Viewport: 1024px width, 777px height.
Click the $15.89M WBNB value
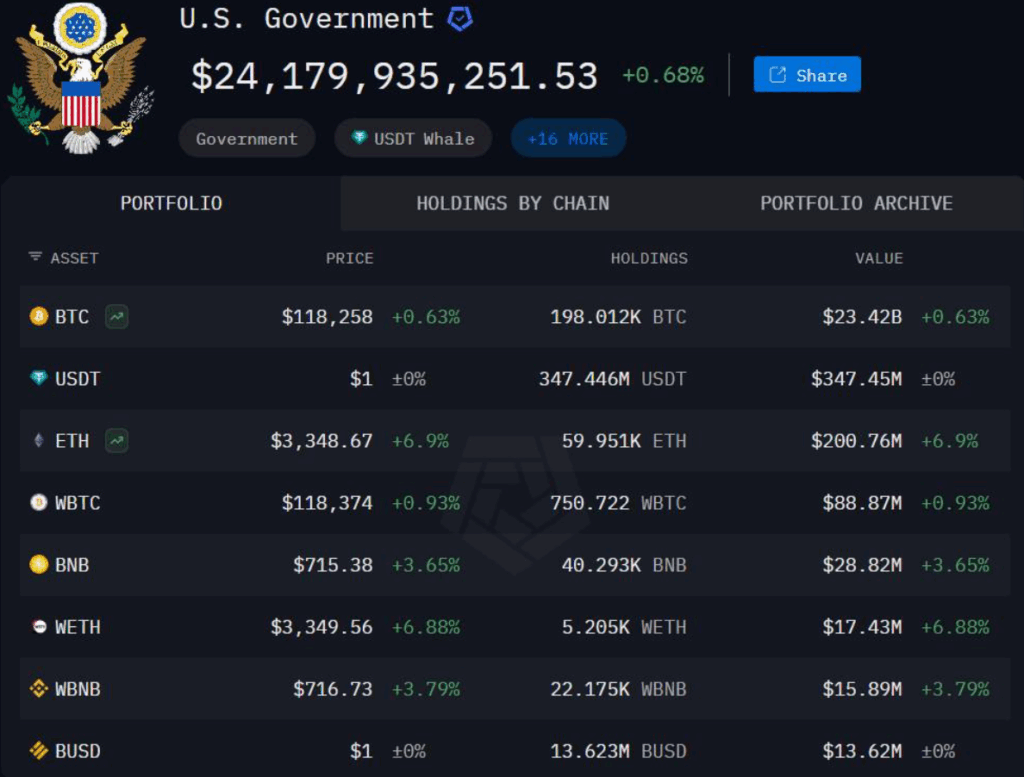(x=862, y=689)
